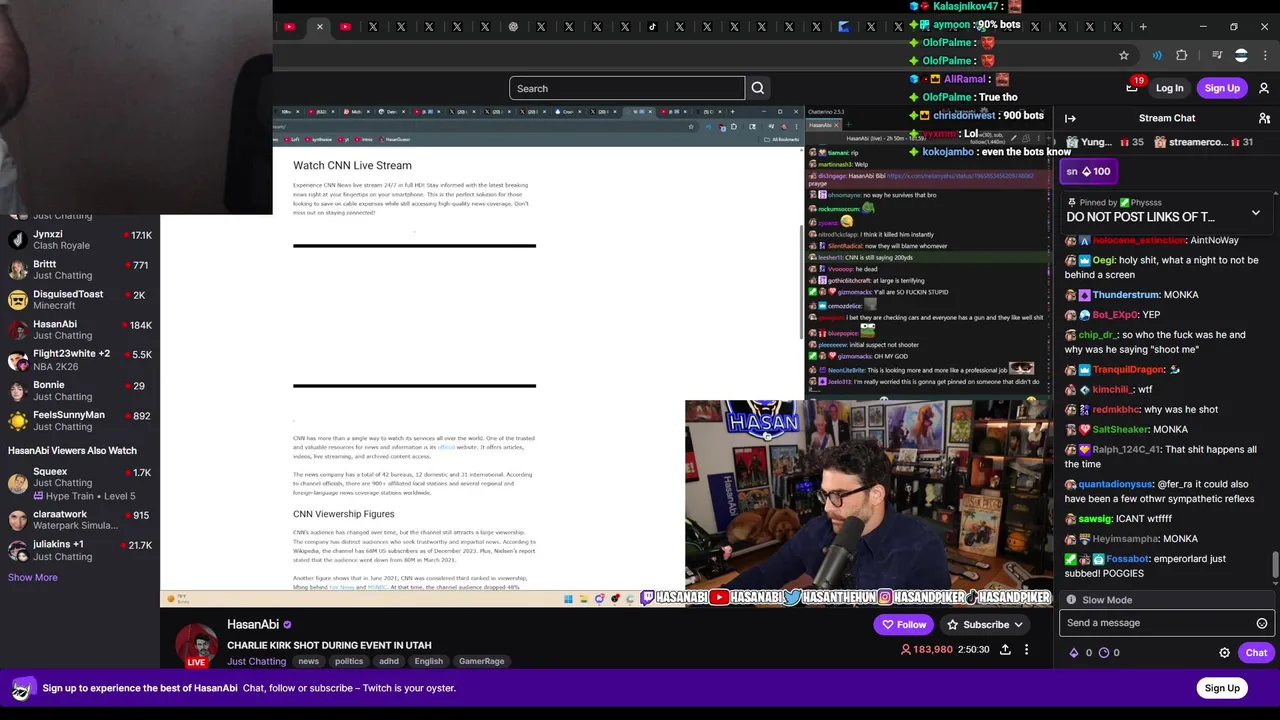Select the English tag

click(429, 661)
